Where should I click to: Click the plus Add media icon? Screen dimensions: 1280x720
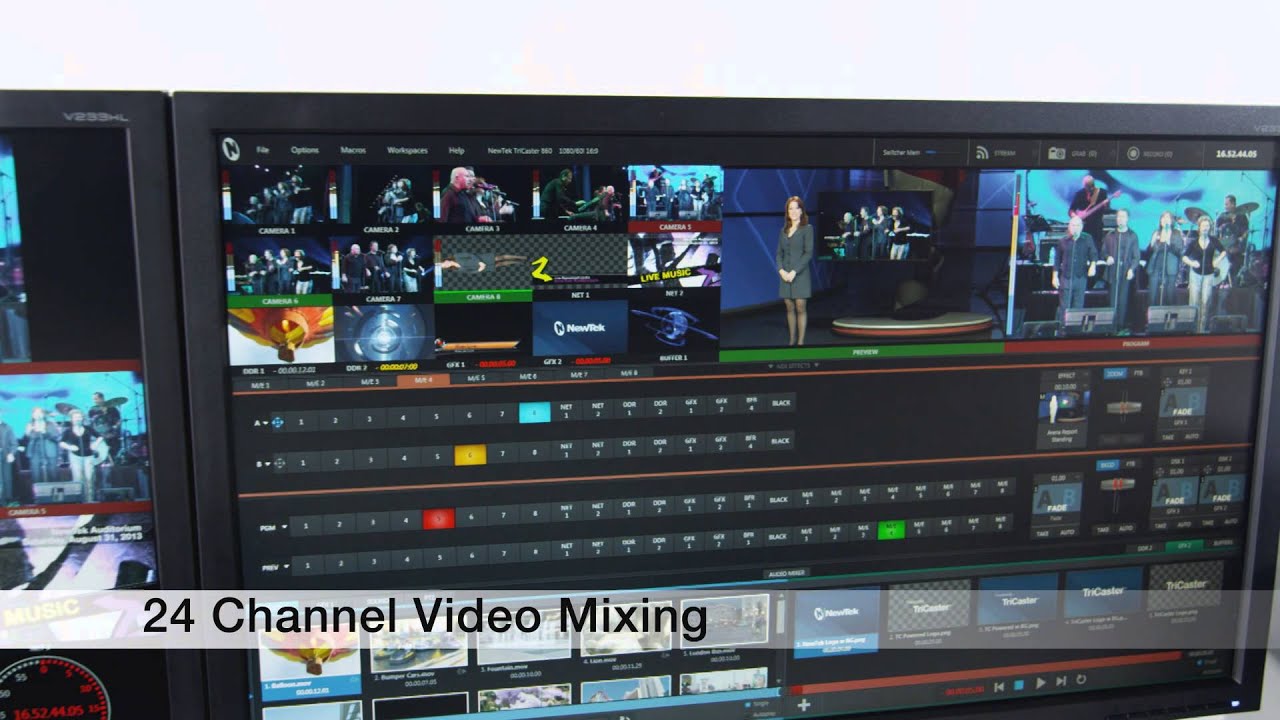803,705
